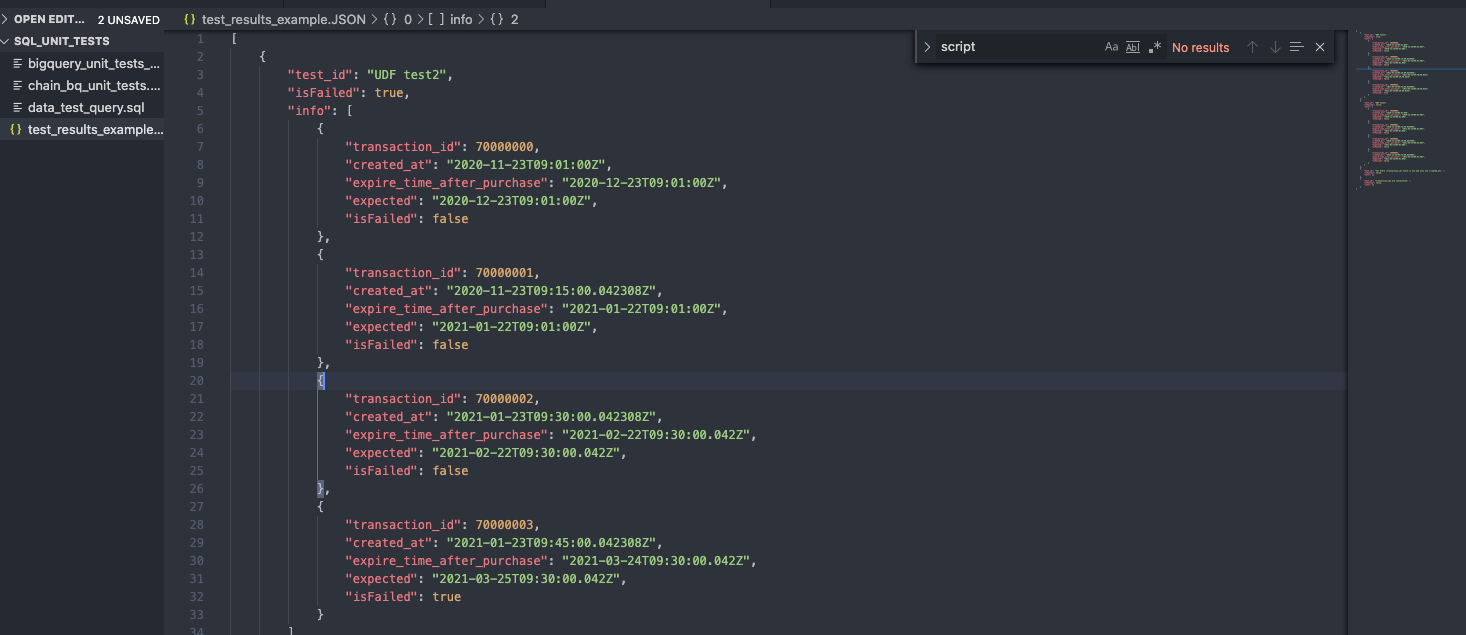Click "2021-03-24T09:30:00.042Z" value
1466x635 pixels.
click(658, 561)
